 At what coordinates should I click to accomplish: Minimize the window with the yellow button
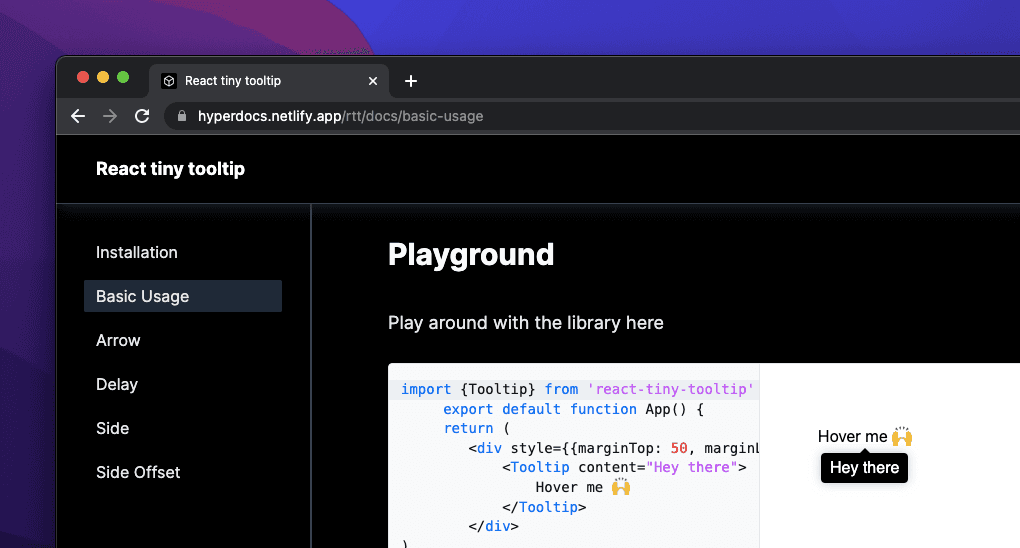[x=103, y=77]
